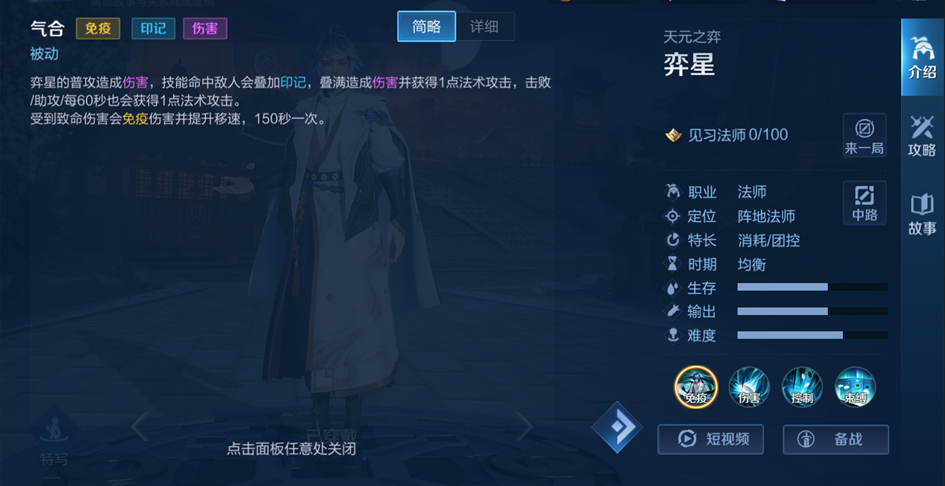Viewport: 945px width, 486px height.
Task: Open the 故事 story sidebar tab
Action: pyautogui.click(x=922, y=214)
